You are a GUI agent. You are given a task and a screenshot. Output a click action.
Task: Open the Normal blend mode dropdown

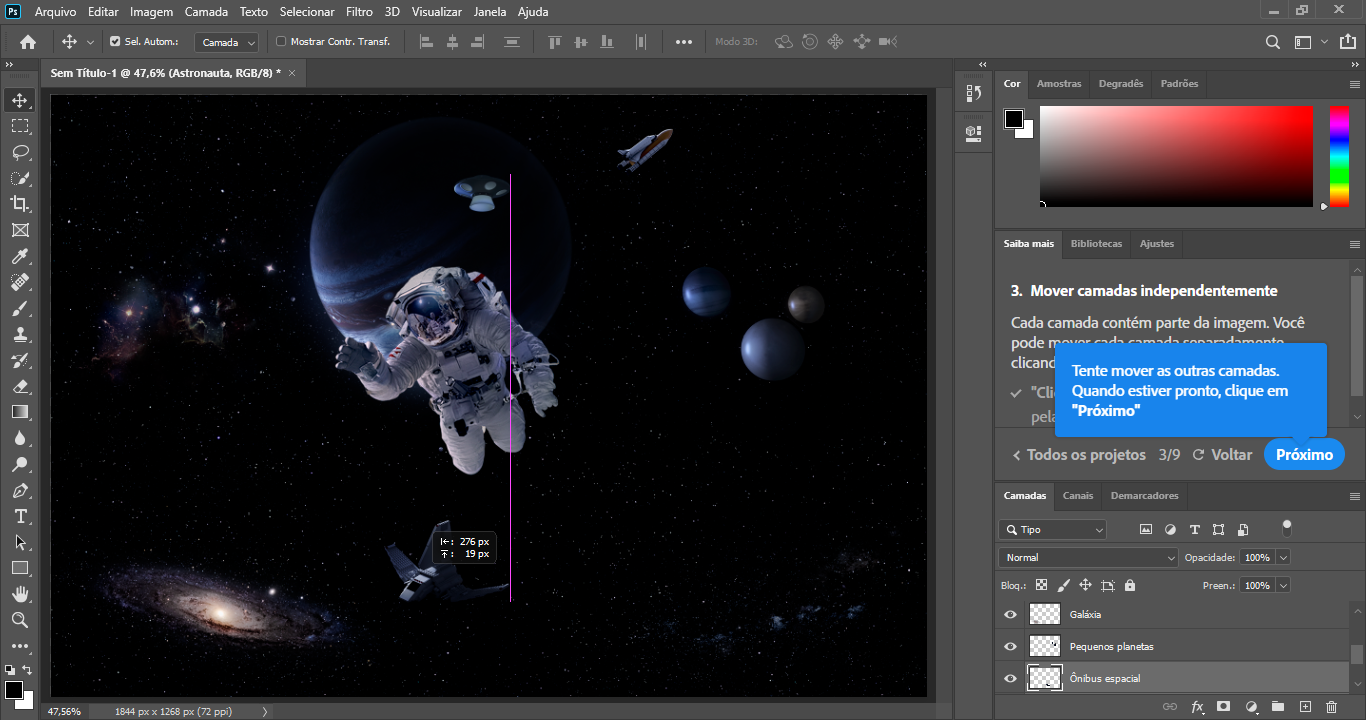pos(1088,557)
